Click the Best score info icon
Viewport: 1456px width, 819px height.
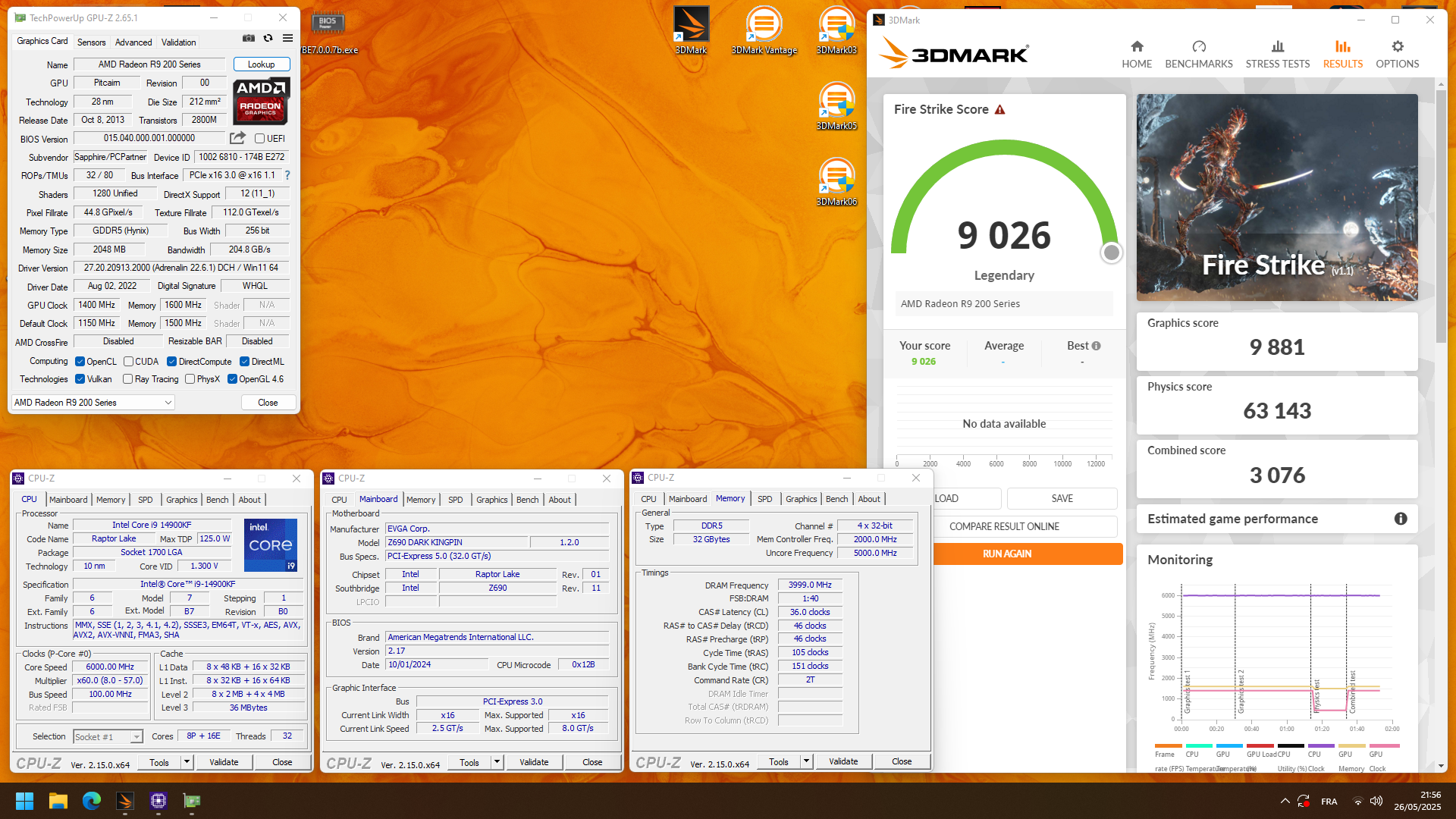coord(1096,346)
